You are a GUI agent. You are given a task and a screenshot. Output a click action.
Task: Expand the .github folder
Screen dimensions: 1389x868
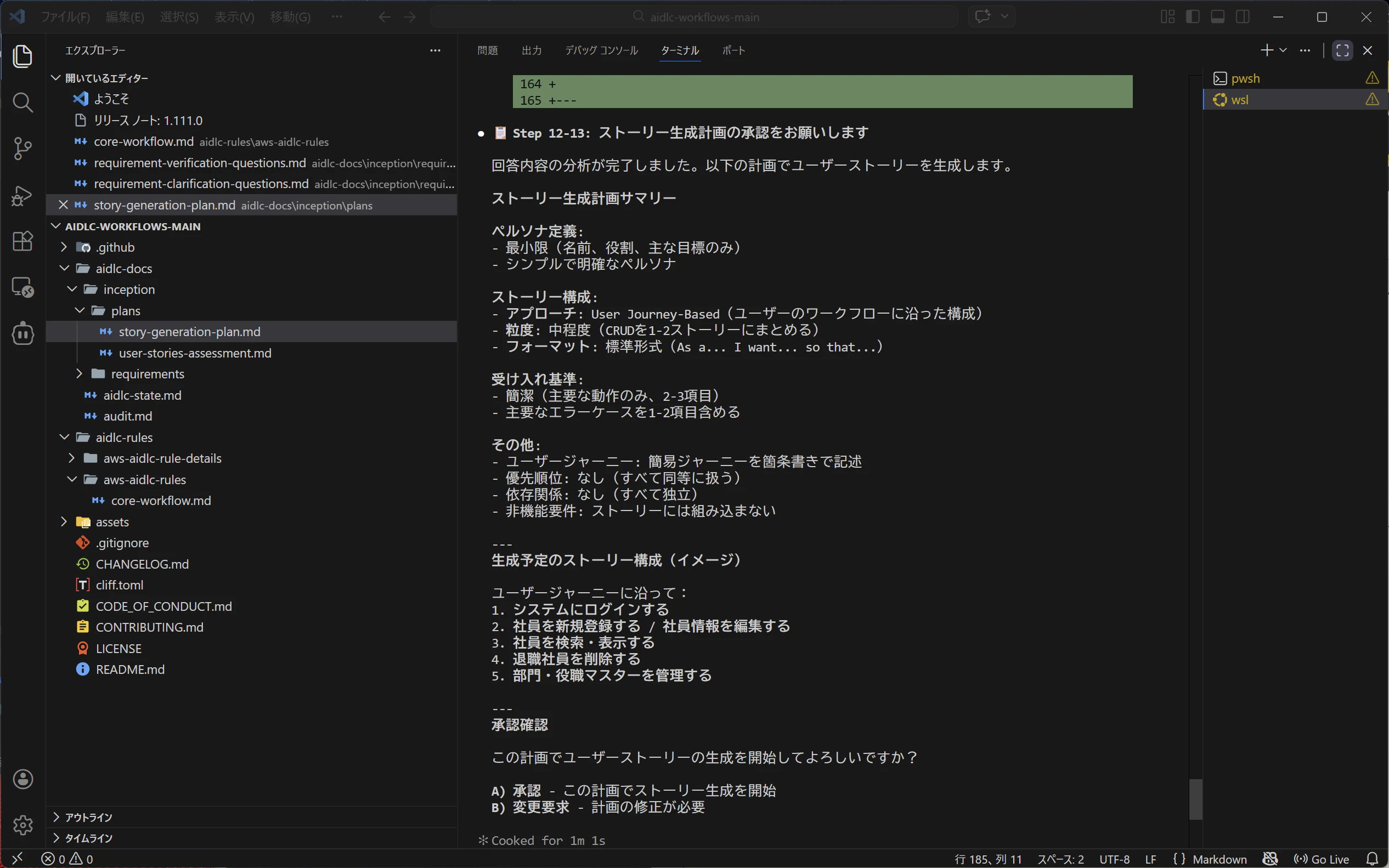(252, 247)
